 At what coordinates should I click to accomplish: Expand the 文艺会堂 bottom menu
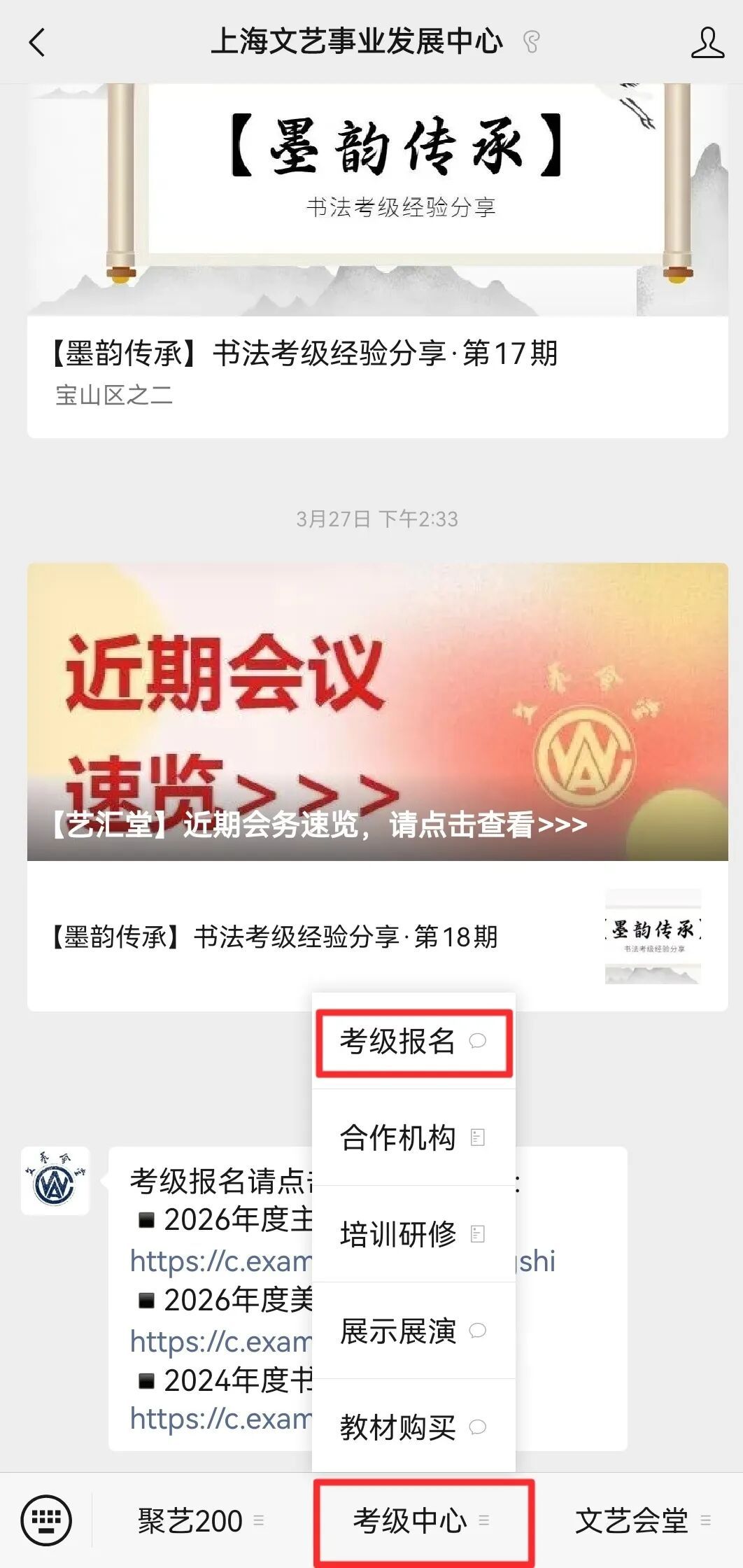(x=642, y=1520)
